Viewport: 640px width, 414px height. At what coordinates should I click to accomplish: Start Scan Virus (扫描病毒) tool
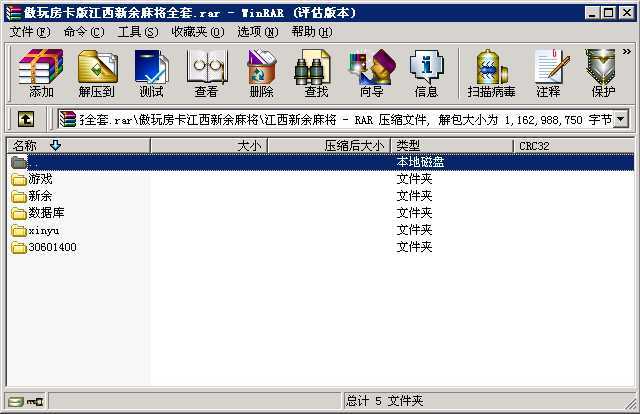point(491,73)
